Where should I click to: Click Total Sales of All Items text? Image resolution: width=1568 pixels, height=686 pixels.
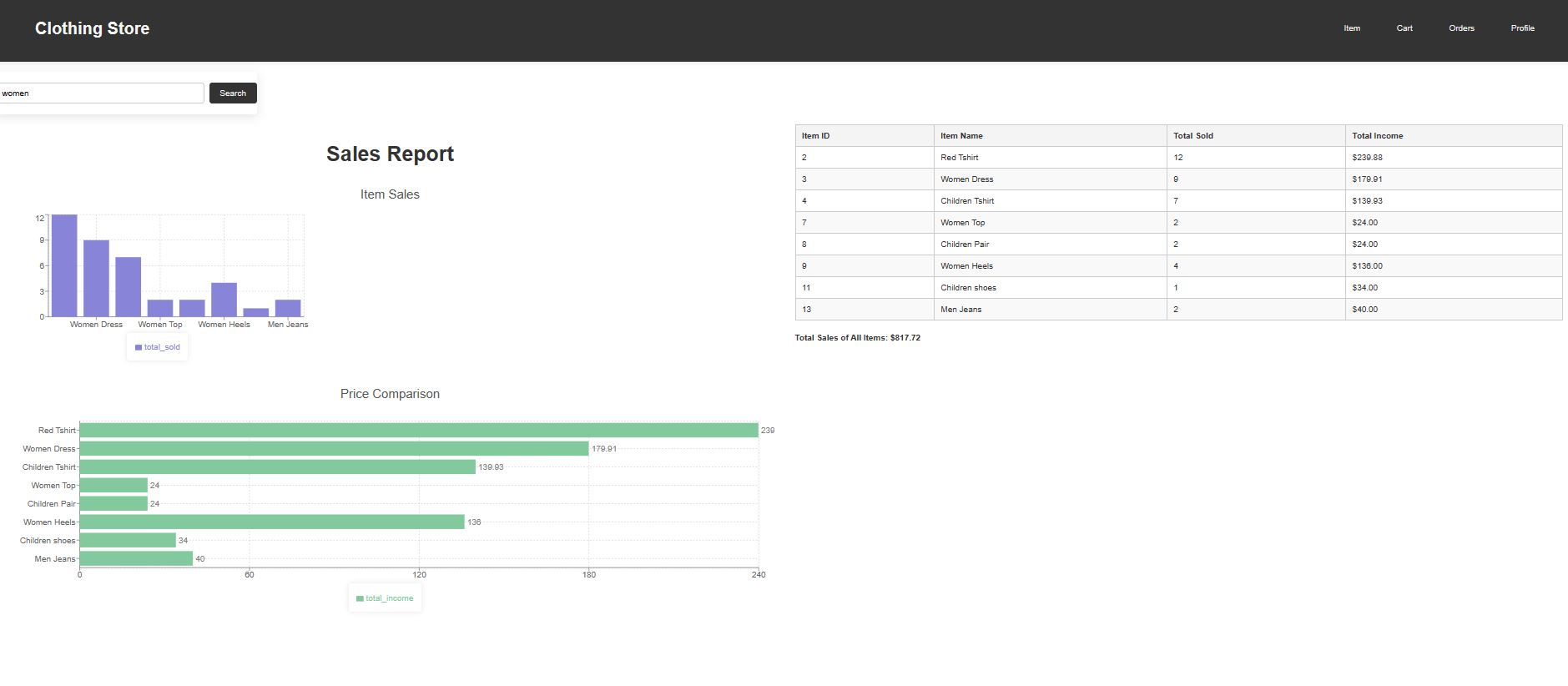[x=857, y=338]
